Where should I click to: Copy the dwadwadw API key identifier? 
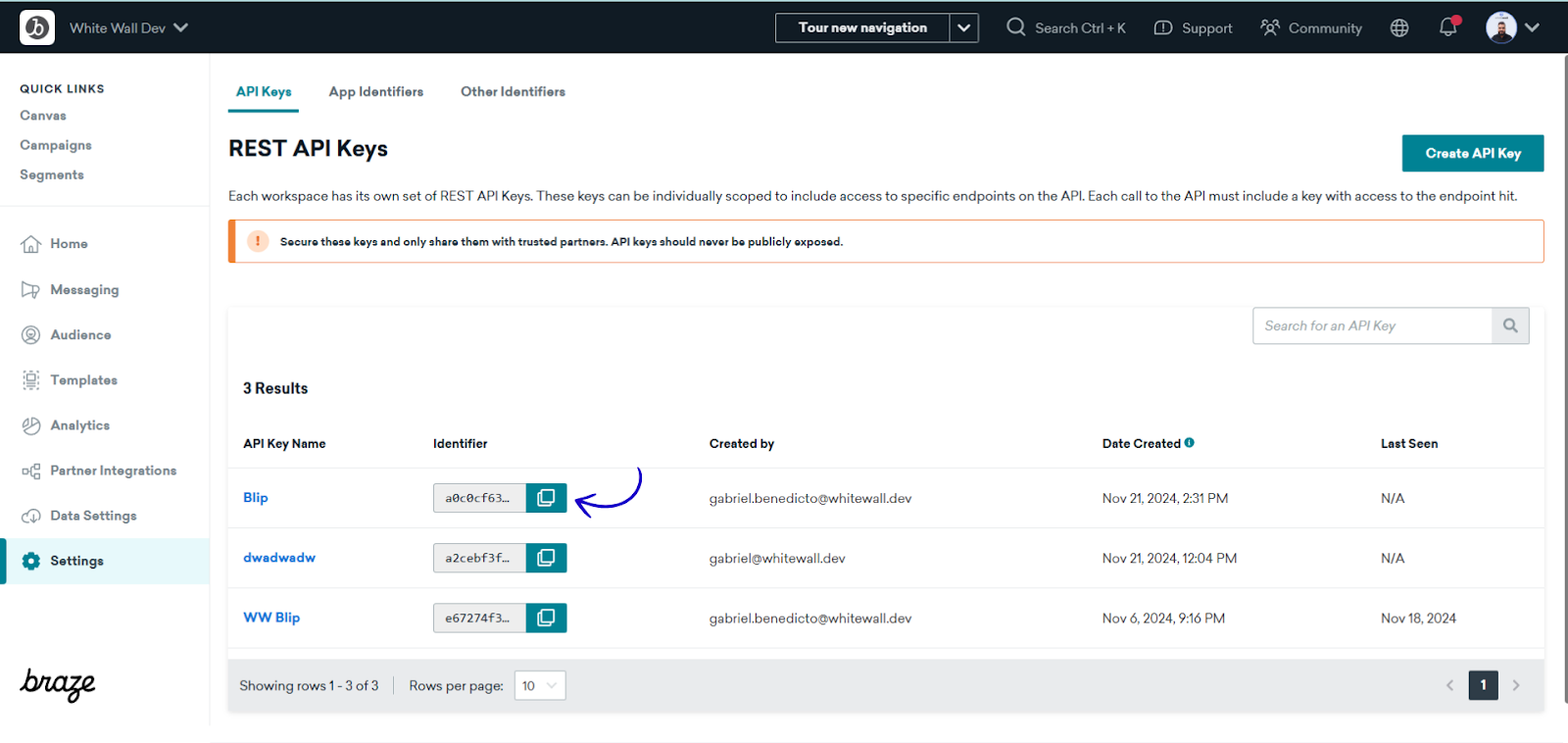pos(546,558)
